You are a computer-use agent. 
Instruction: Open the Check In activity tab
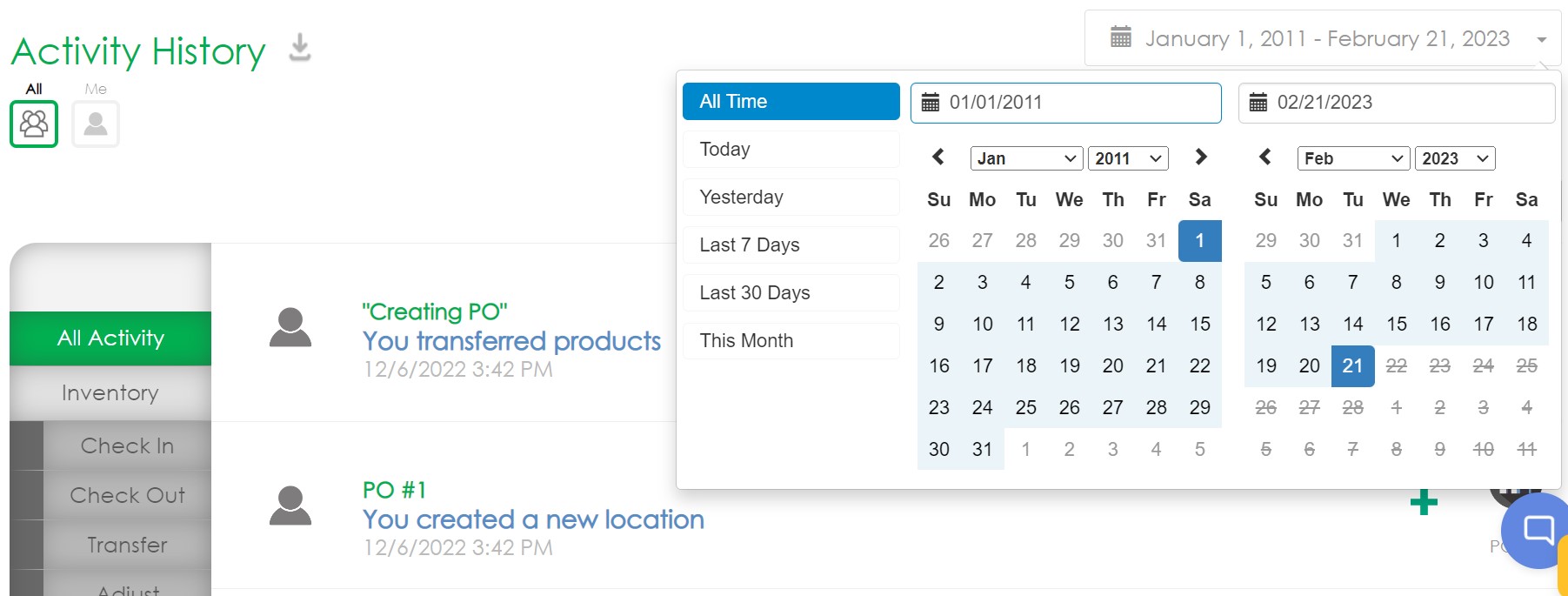127,445
